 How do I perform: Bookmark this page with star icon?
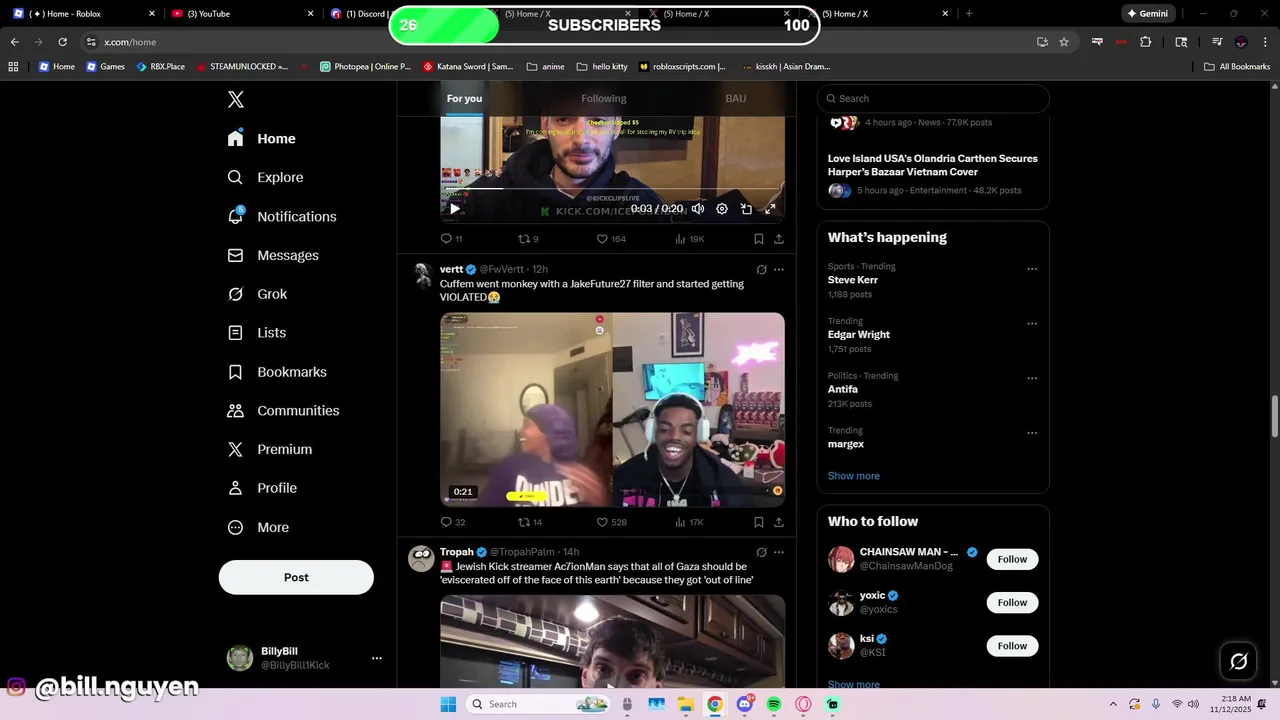1064,42
